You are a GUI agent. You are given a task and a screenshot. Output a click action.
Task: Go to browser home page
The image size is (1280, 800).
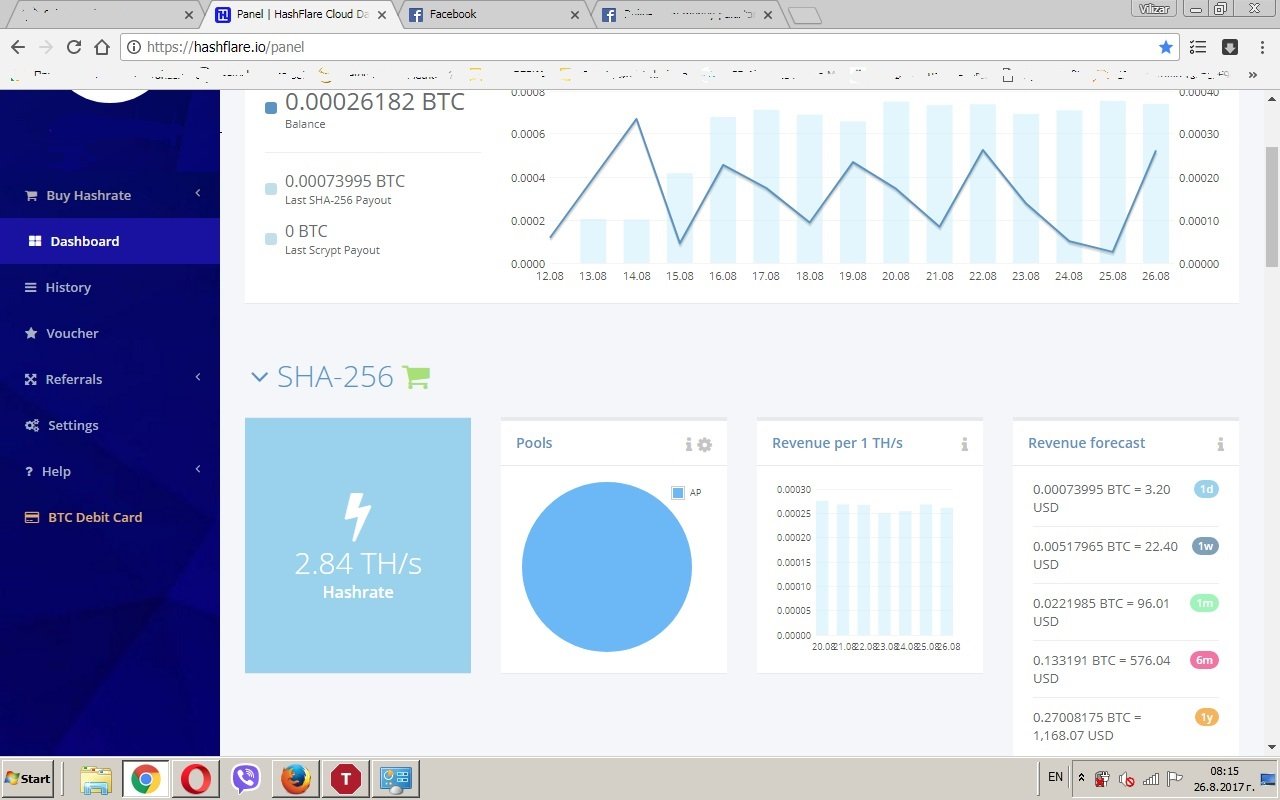102,47
